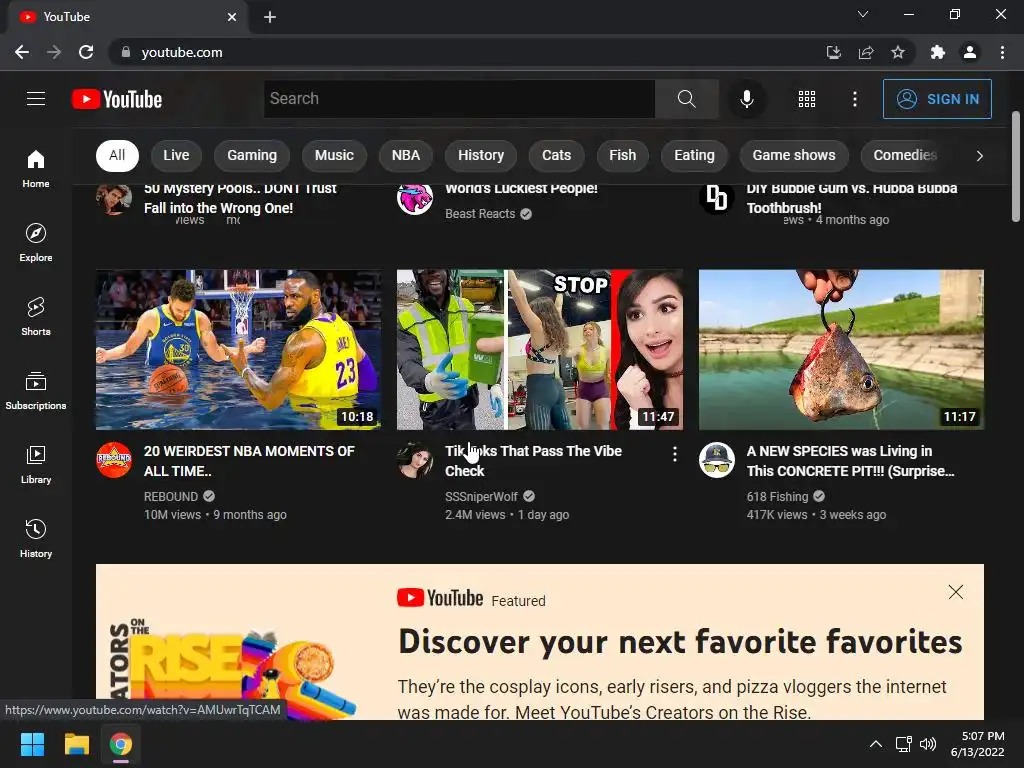1024x768 pixels.
Task: Click the share page icon
Action: tap(866, 52)
